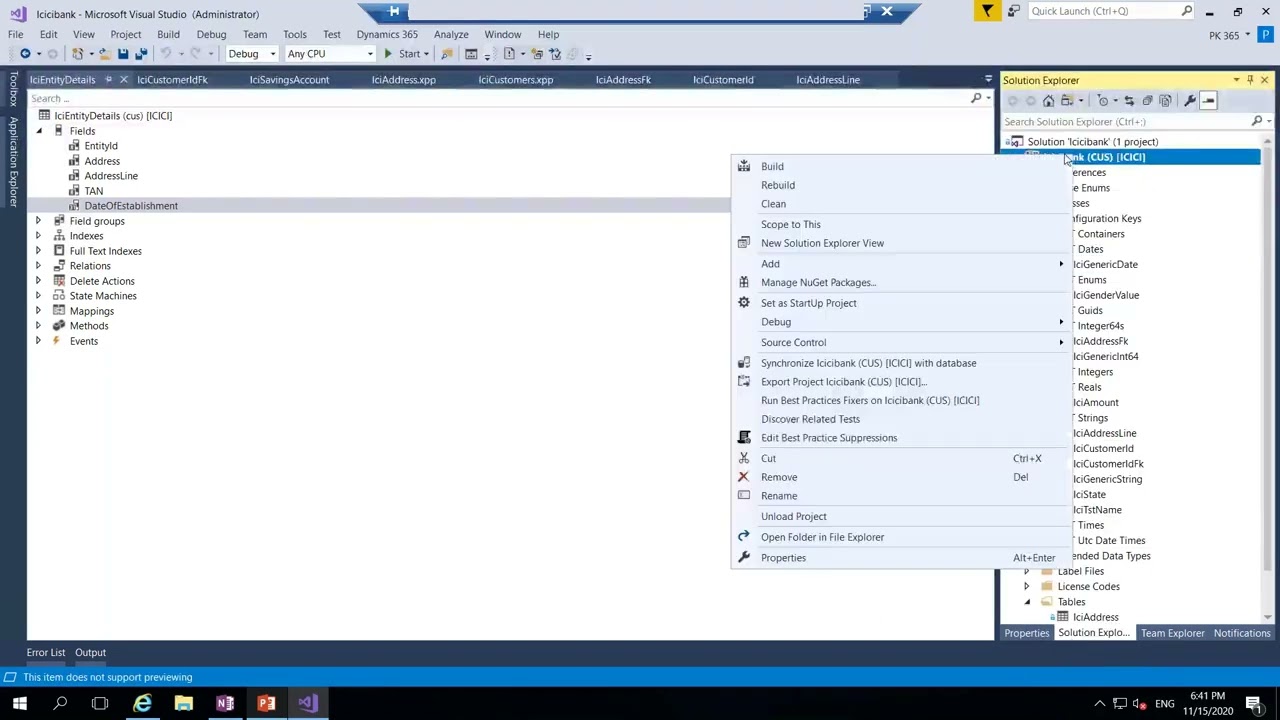The width and height of the screenshot is (1280, 720).
Task: Open the PK 365 account dropdown
Action: click(x=1229, y=35)
